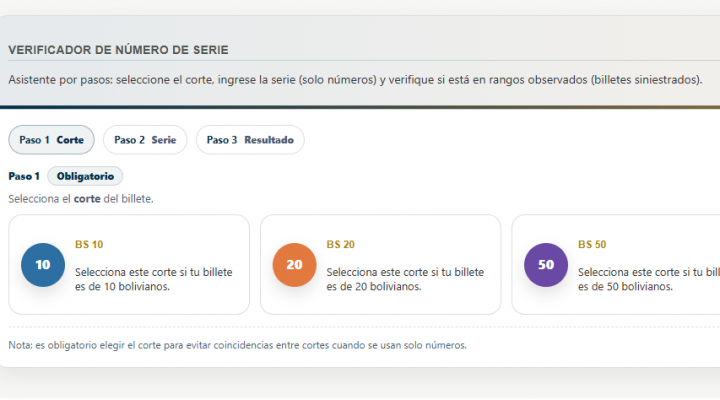The width and height of the screenshot is (720, 400).
Task: Switch to the Paso 2 Serie tab
Action: point(145,140)
